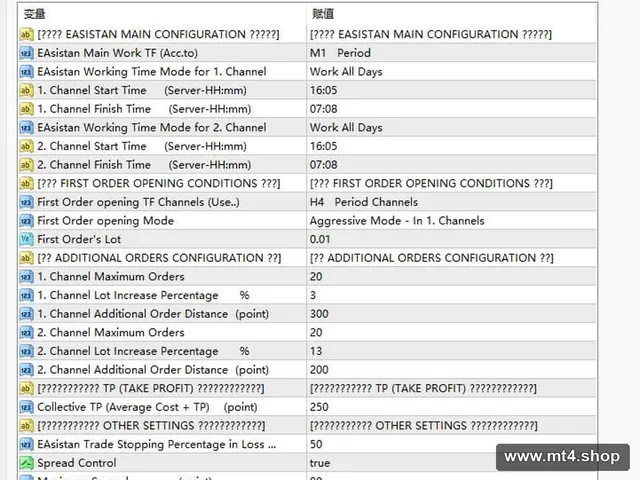Viewport: 640px width, 480px height.
Task: Click boolean icon beside Spread Control
Action: coord(26,463)
